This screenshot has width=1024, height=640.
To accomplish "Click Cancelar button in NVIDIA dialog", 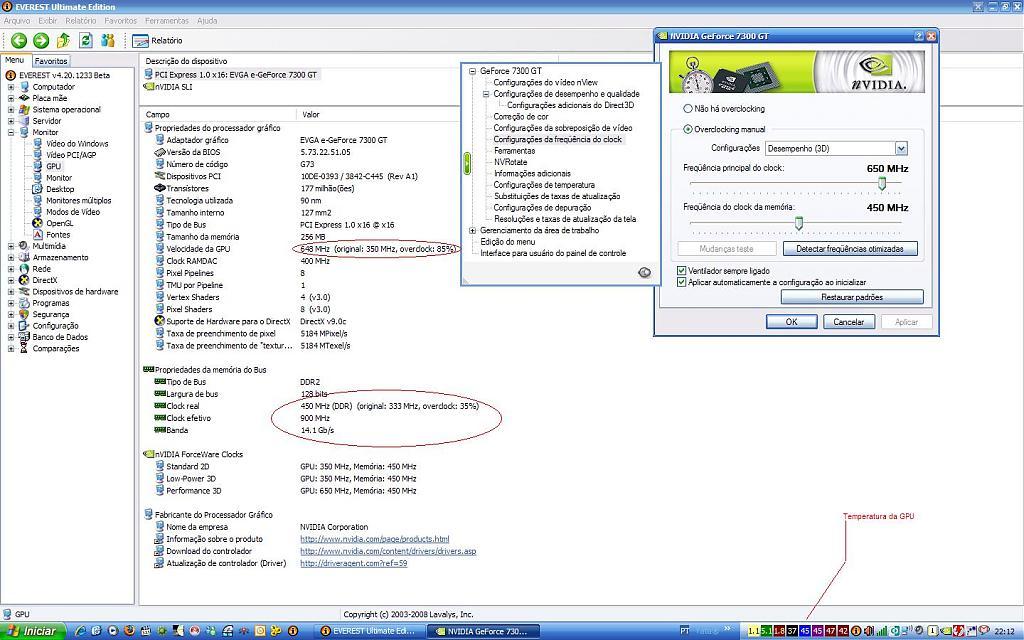I will click(x=848, y=322).
